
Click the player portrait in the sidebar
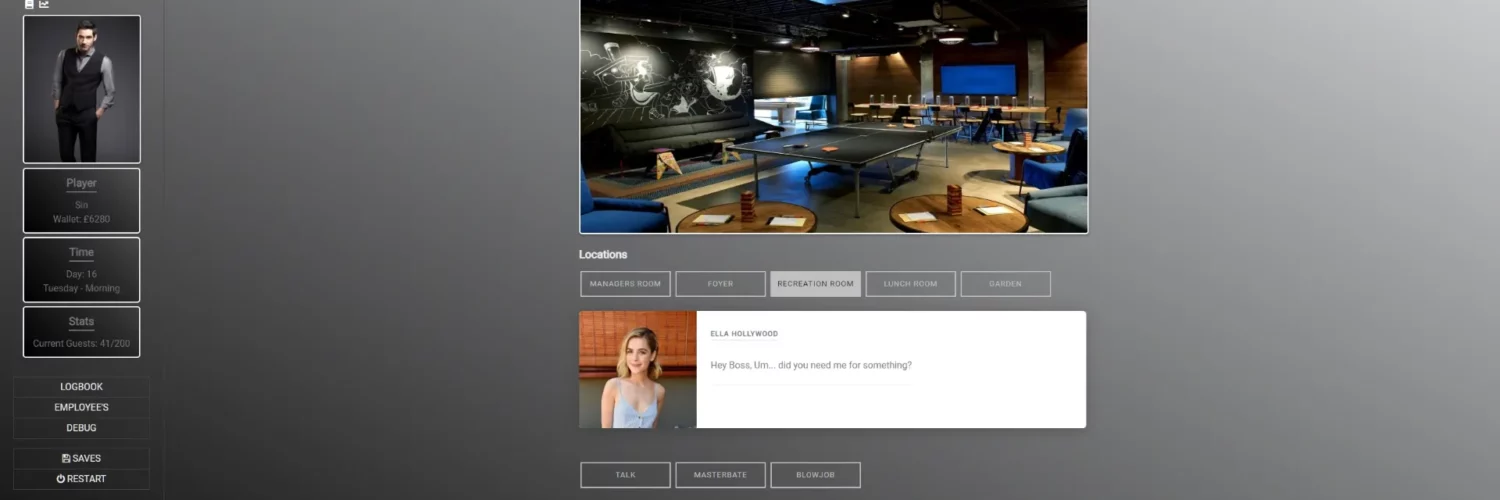point(82,89)
